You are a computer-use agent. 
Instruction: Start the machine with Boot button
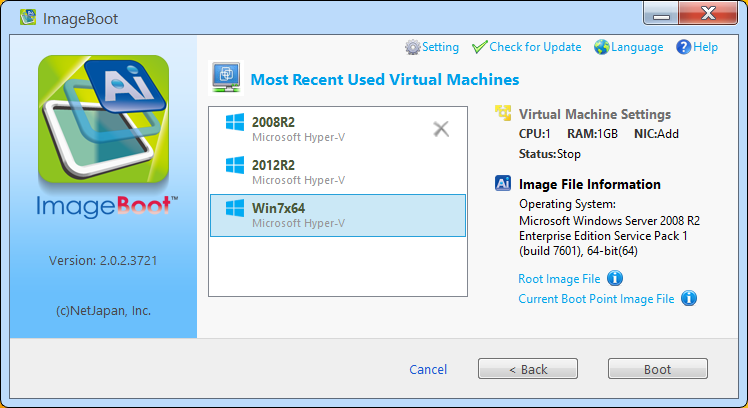point(657,369)
